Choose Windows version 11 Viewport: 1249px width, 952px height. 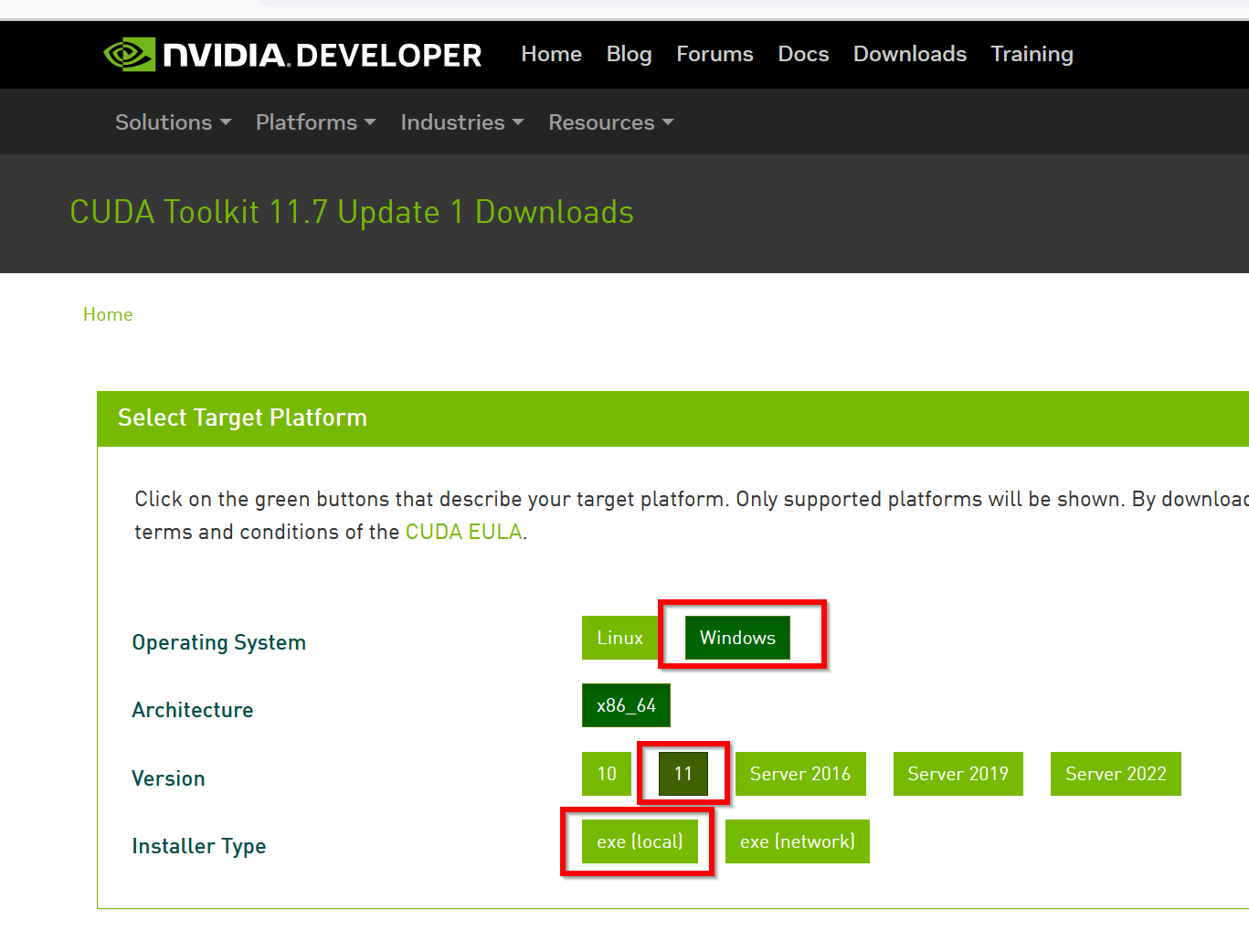[x=683, y=774]
